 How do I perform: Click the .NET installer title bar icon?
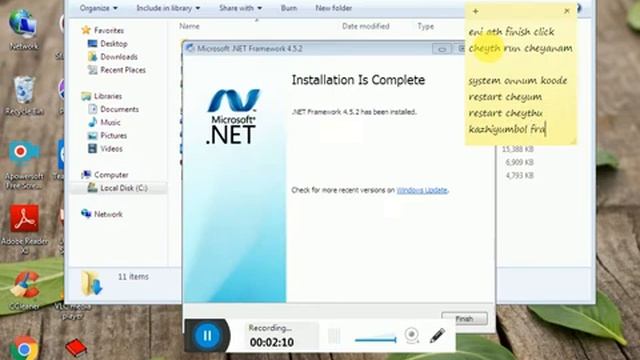(190, 49)
